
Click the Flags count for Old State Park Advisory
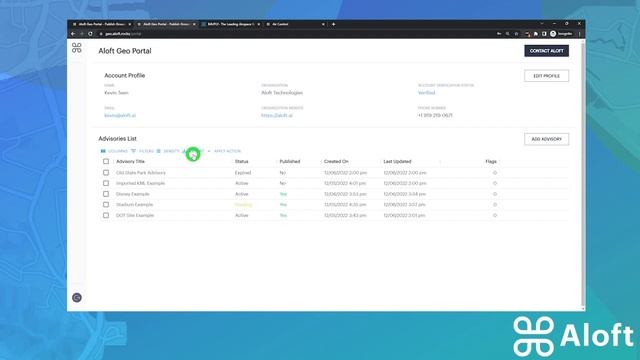[495, 173]
